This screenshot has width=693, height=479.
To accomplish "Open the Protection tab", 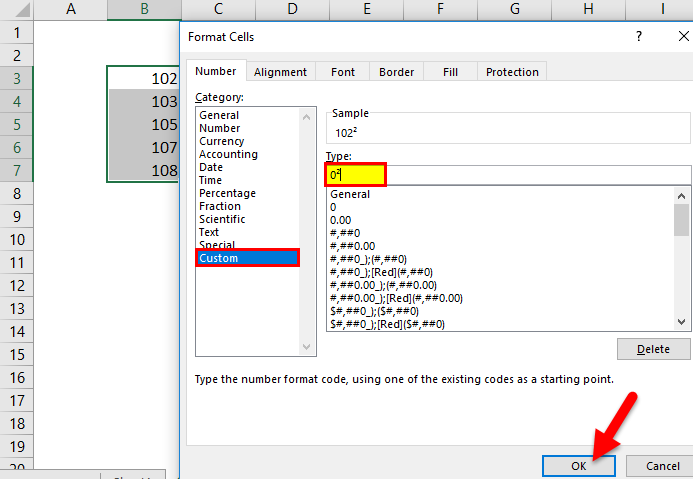I will click(x=512, y=72).
